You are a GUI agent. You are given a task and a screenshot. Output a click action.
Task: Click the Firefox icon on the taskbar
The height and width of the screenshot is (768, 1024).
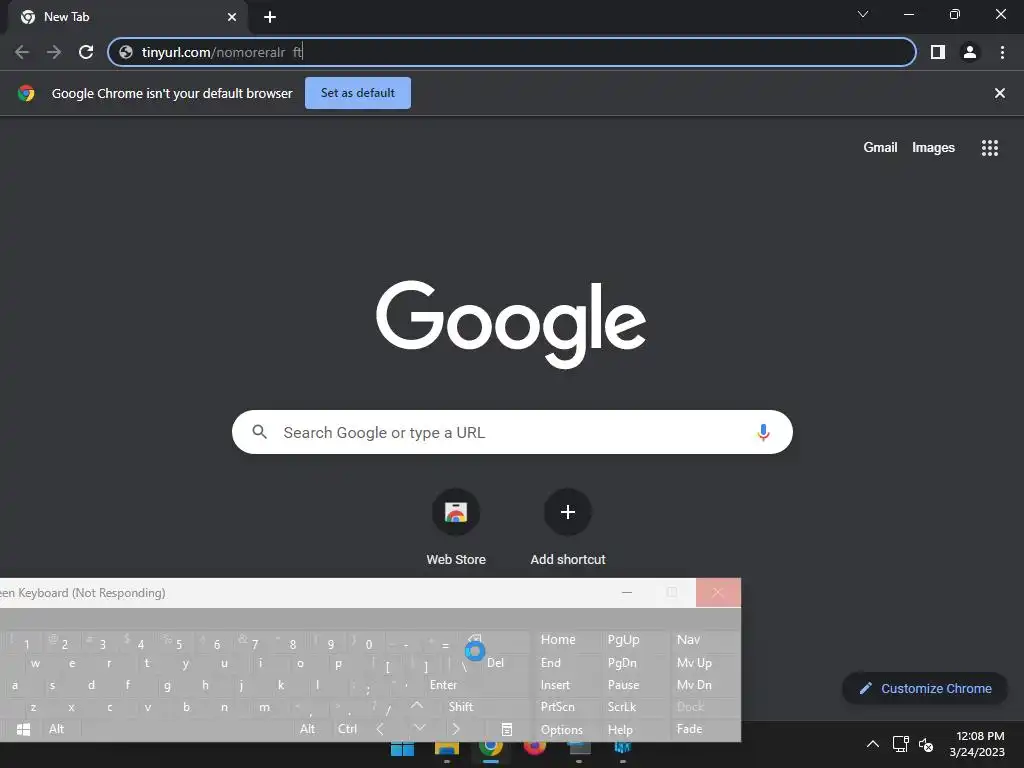[534, 750]
